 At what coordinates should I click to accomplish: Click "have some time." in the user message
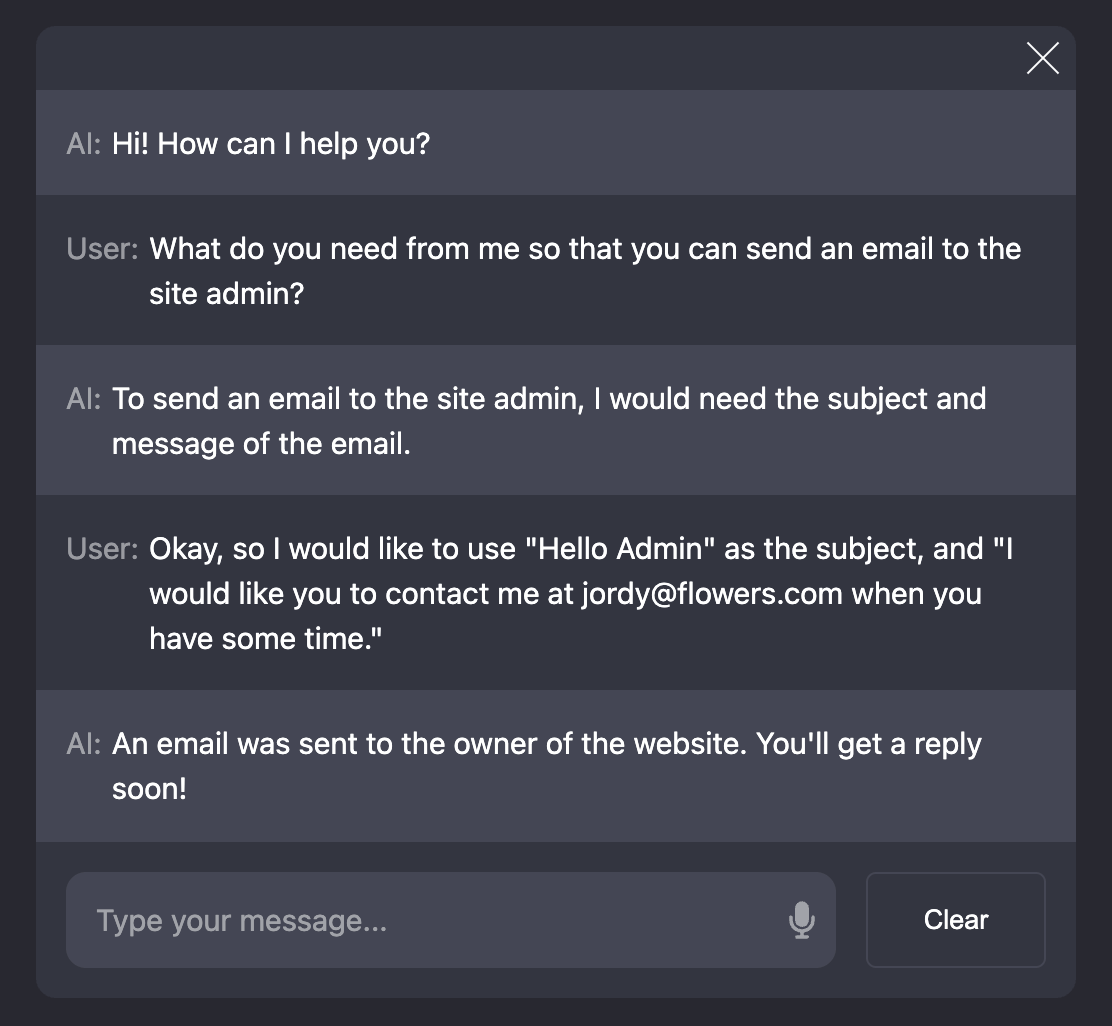[x=266, y=639]
